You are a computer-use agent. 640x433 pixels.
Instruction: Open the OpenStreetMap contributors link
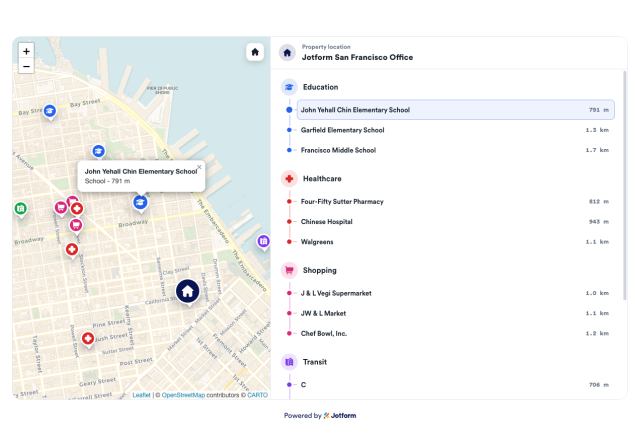(x=183, y=395)
